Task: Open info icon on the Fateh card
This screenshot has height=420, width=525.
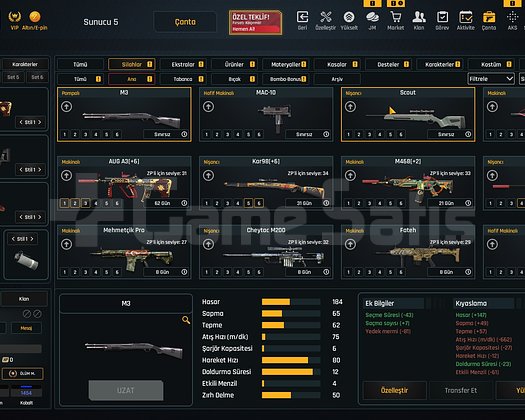Action: click(x=468, y=272)
